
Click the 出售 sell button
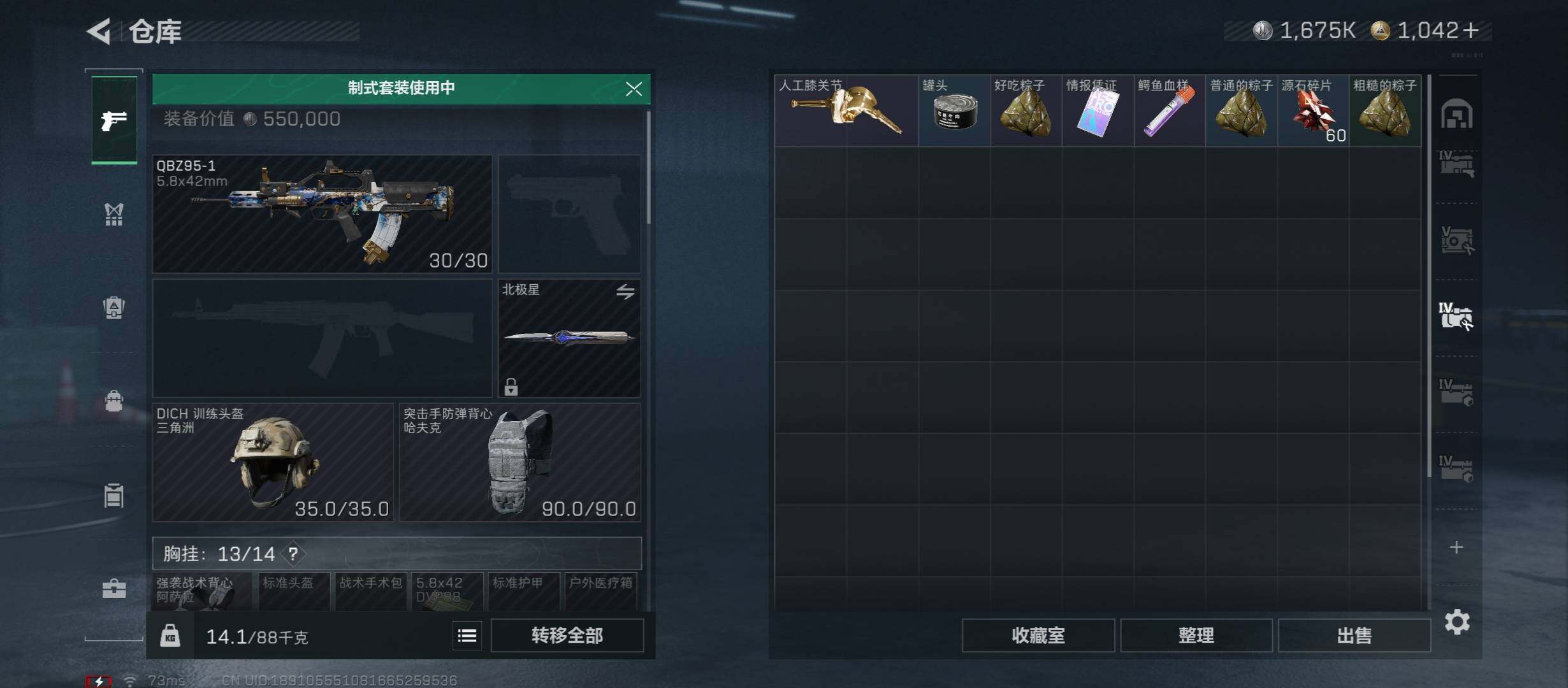tap(1354, 635)
